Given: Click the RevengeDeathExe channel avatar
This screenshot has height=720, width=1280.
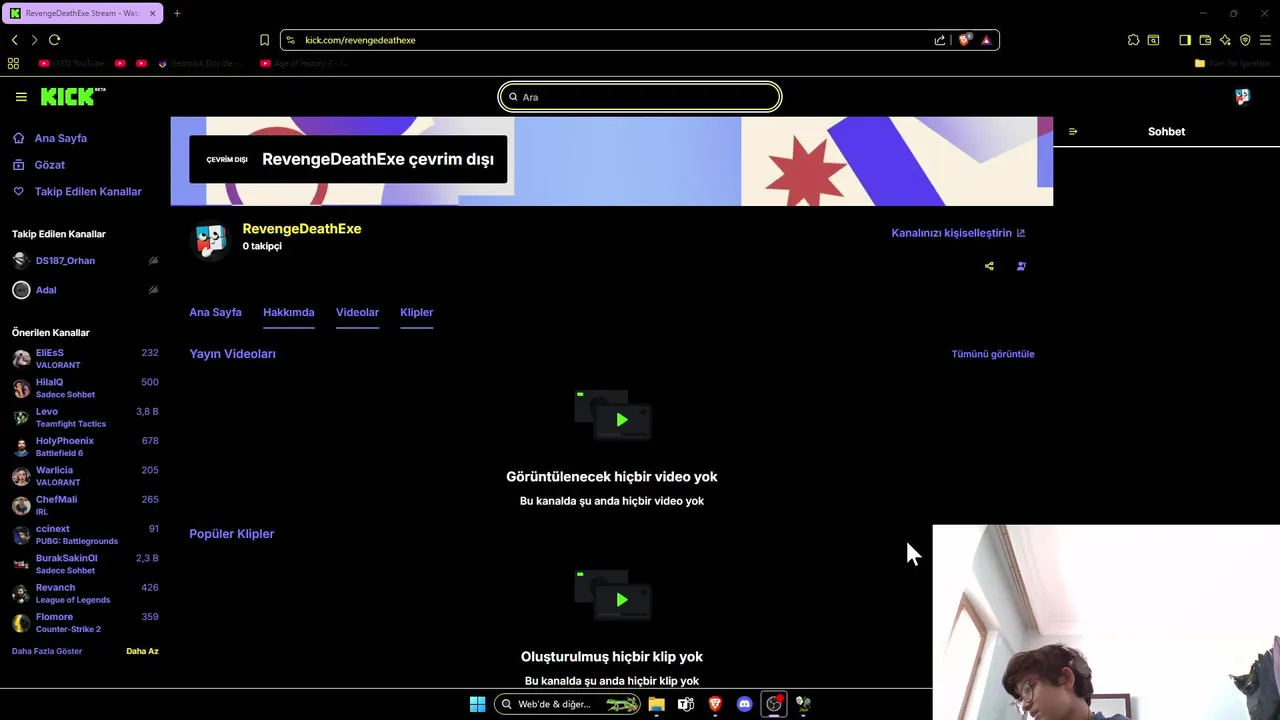Looking at the screenshot, I should pos(210,240).
